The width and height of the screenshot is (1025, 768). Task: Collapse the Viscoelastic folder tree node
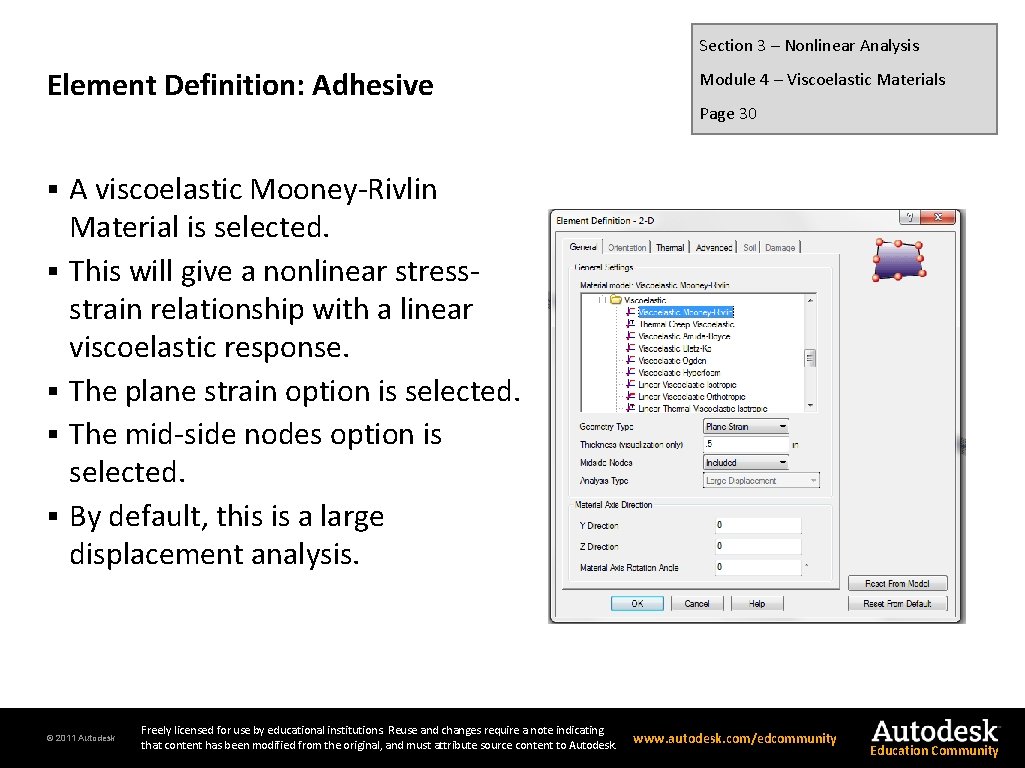(x=601, y=300)
